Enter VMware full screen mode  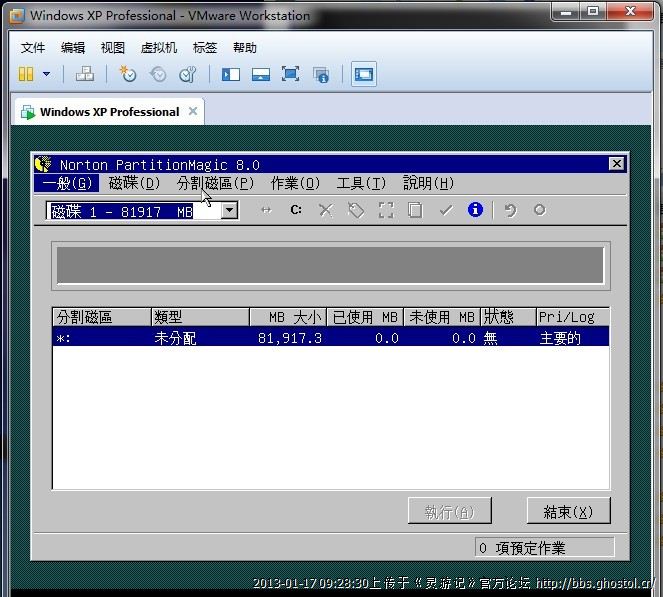(x=290, y=74)
